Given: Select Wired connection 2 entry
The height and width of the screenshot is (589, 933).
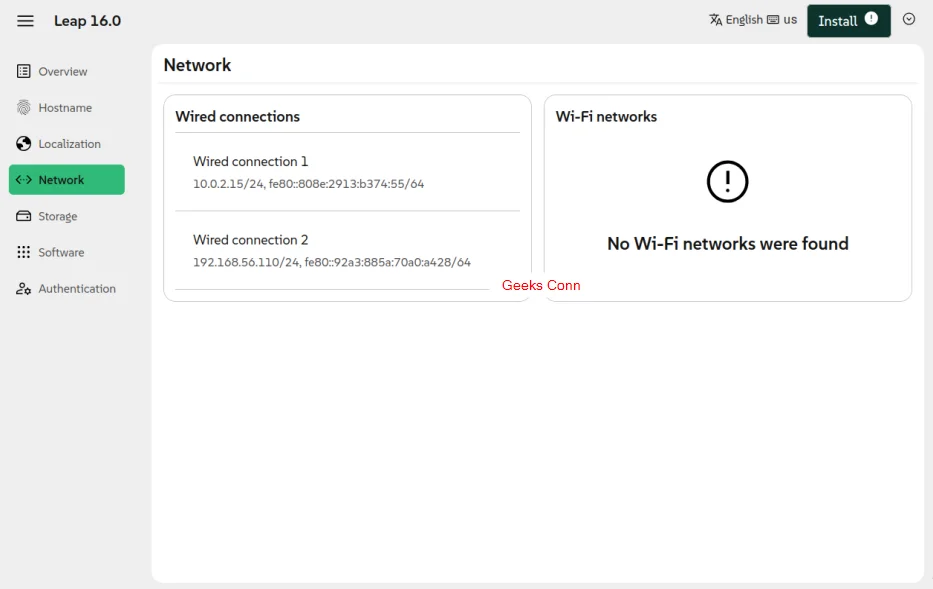Looking at the screenshot, I should coord(250,240).
